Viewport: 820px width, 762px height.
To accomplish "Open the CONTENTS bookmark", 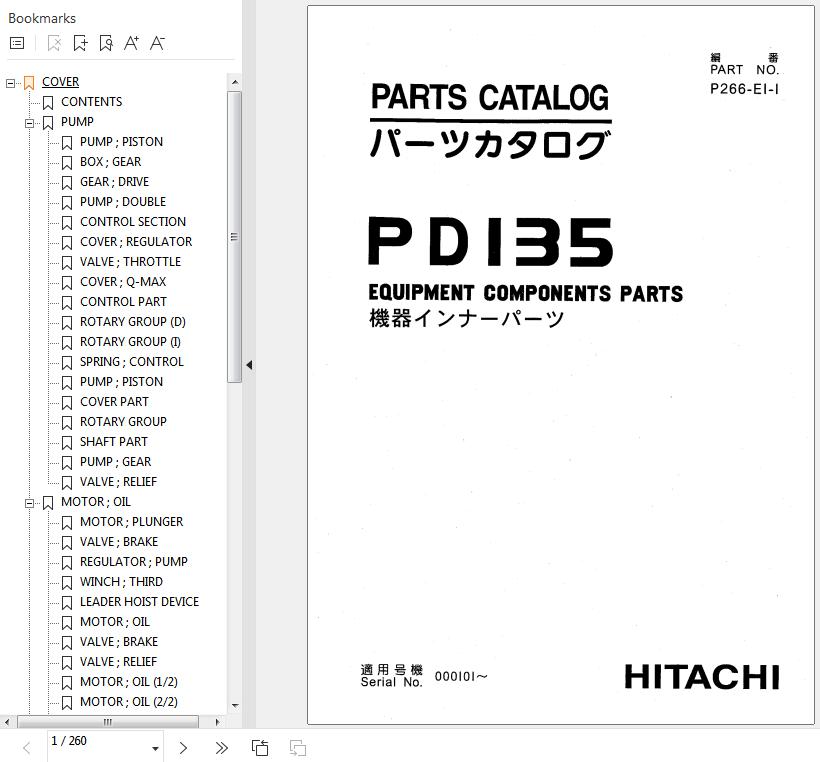I will tap(92, 101).
